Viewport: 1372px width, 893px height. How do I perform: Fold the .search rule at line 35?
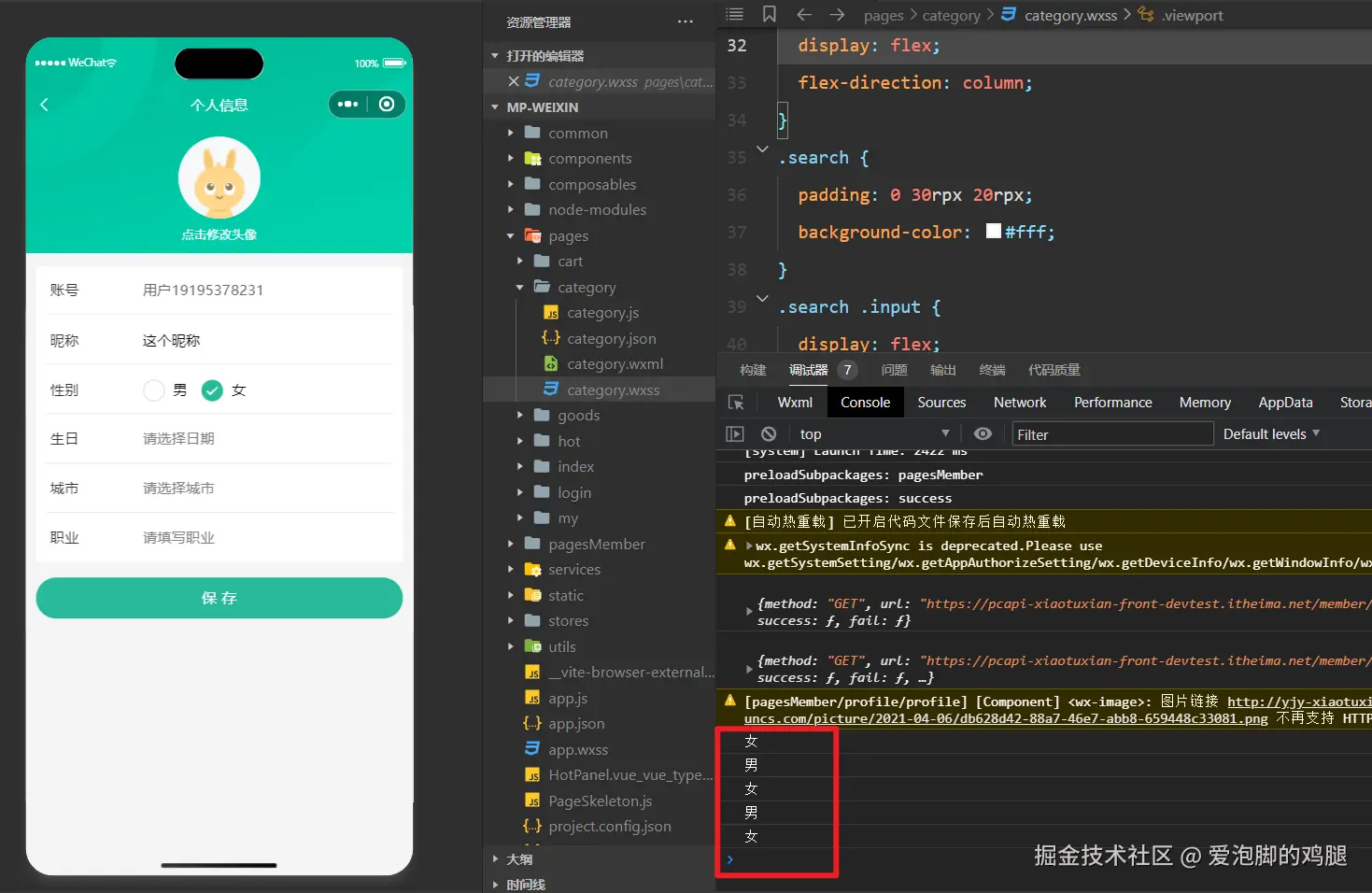tap(762, 149)
